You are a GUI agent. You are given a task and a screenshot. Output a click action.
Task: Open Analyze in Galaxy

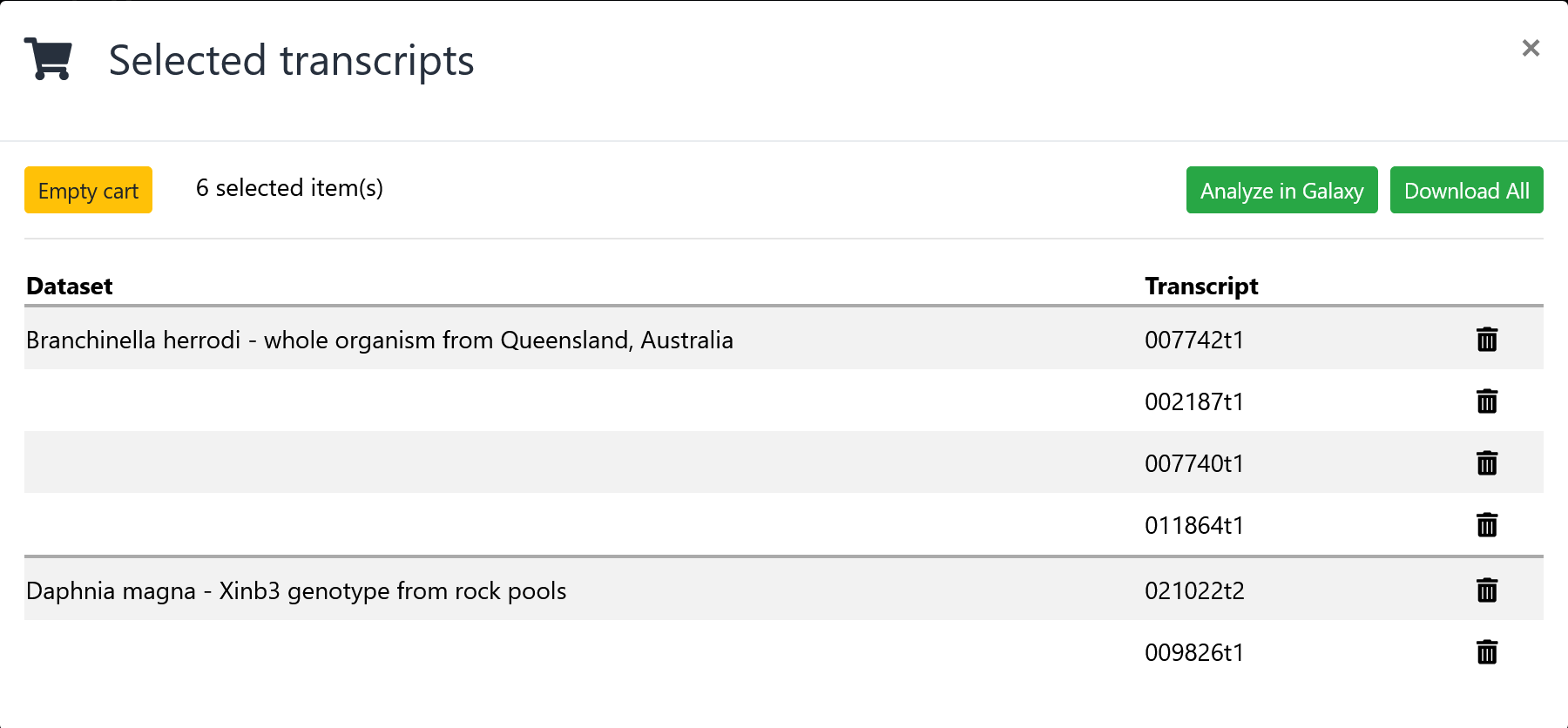coord(1281,190)
